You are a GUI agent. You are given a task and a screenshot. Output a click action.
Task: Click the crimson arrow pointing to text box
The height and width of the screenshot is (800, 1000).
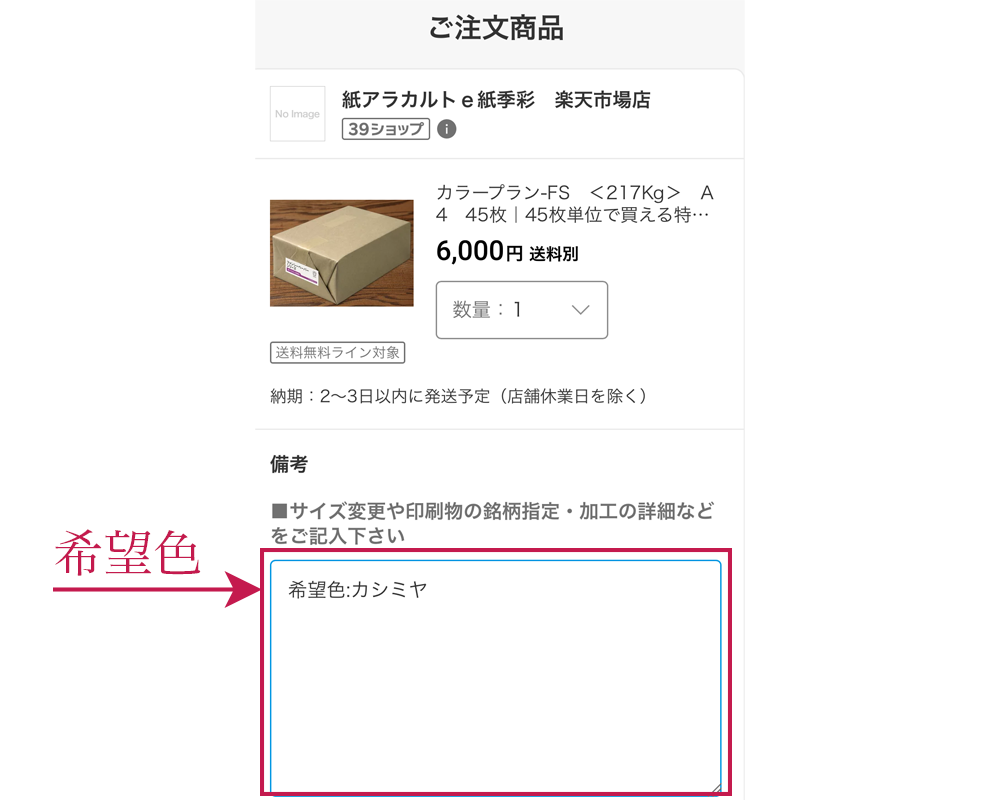(157, 589)
